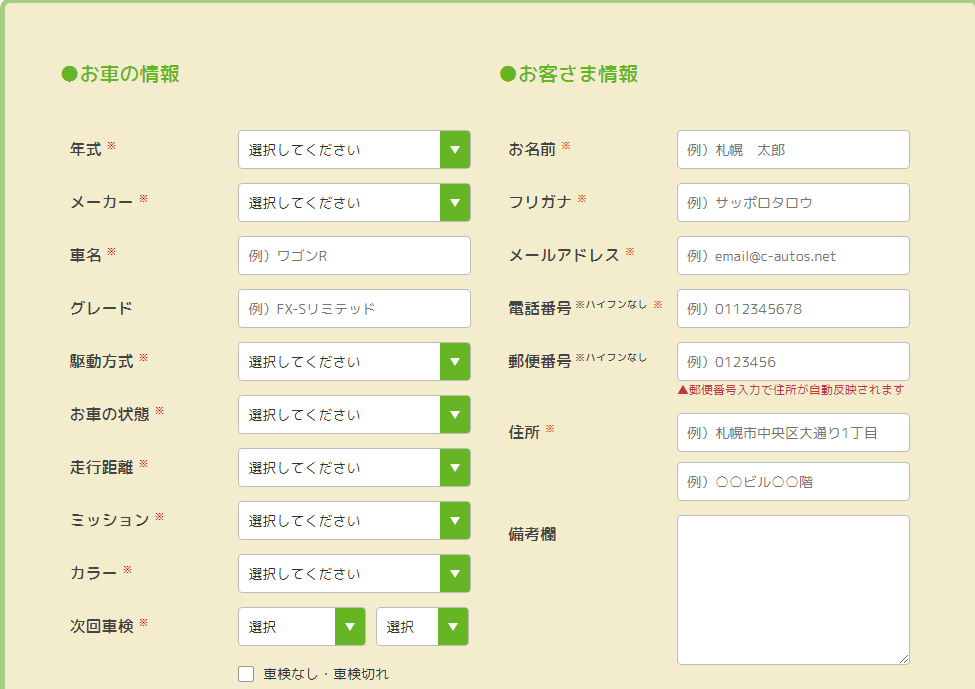The image size is (975, 689).
Task: Click the green arrow on the 駆動方式 dropdown
Action: click(x=456, y=361)
